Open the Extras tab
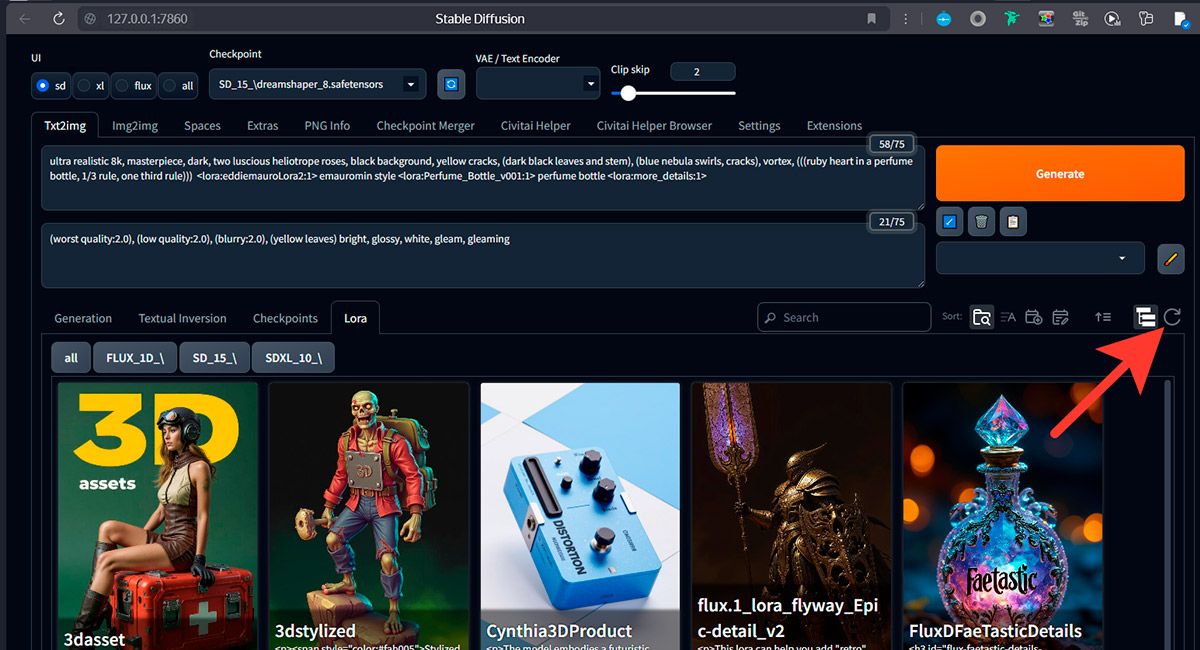This screenshot has width=1200, height=650. tap(263, 126)
